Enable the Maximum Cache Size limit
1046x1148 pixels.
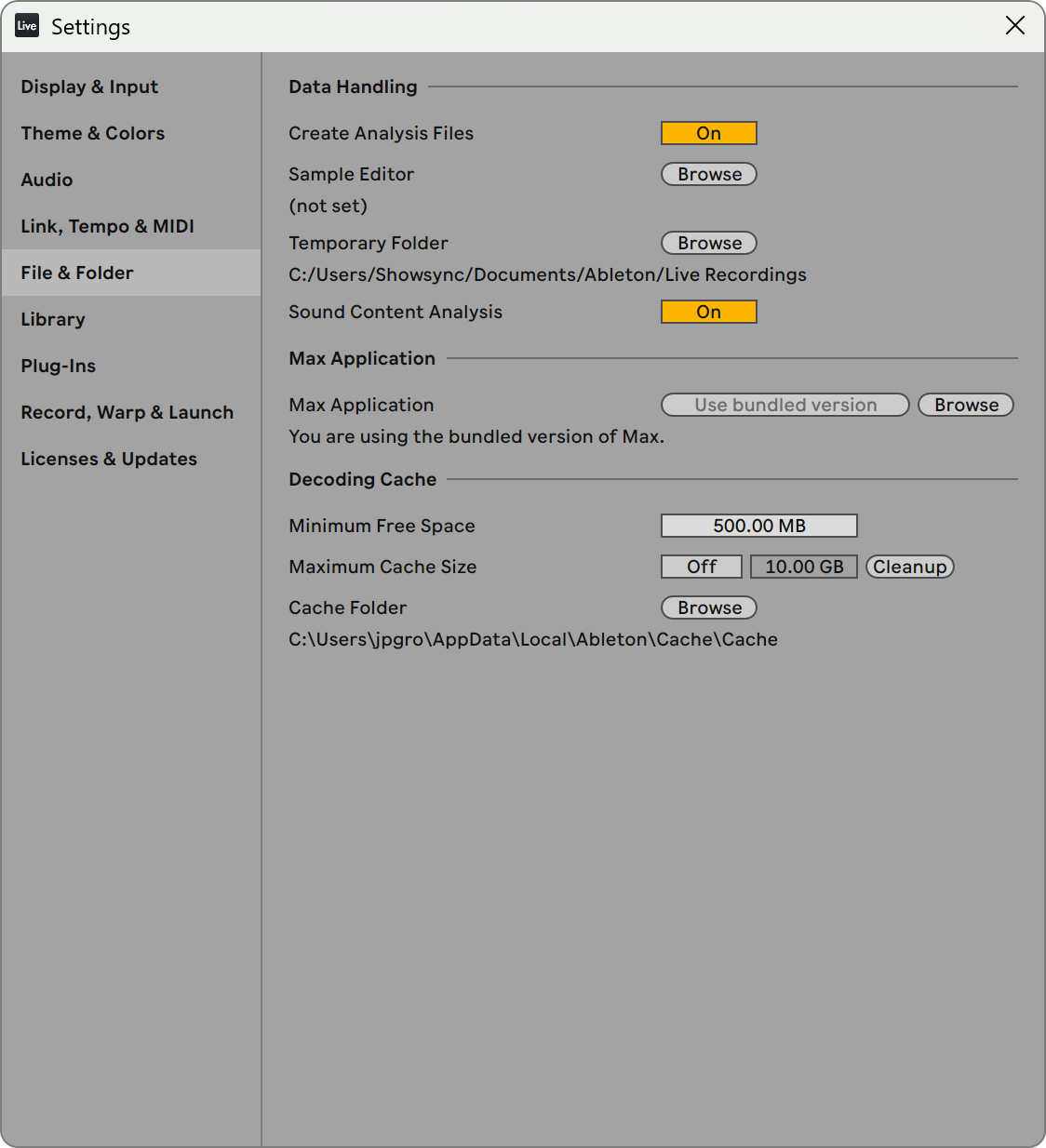pos(701,567)
